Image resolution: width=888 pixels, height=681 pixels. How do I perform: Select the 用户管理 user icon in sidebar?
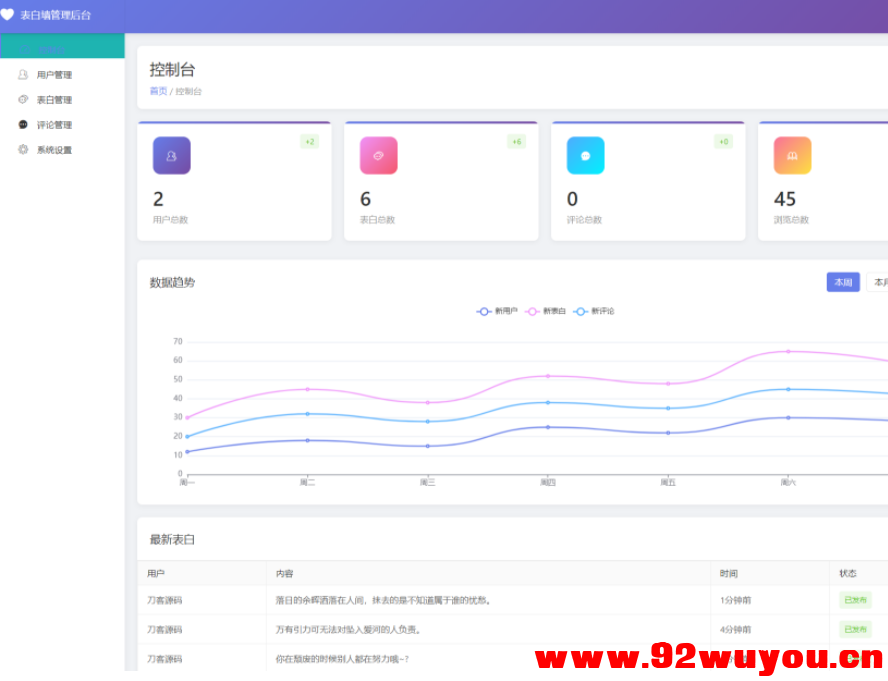point(23,74)
